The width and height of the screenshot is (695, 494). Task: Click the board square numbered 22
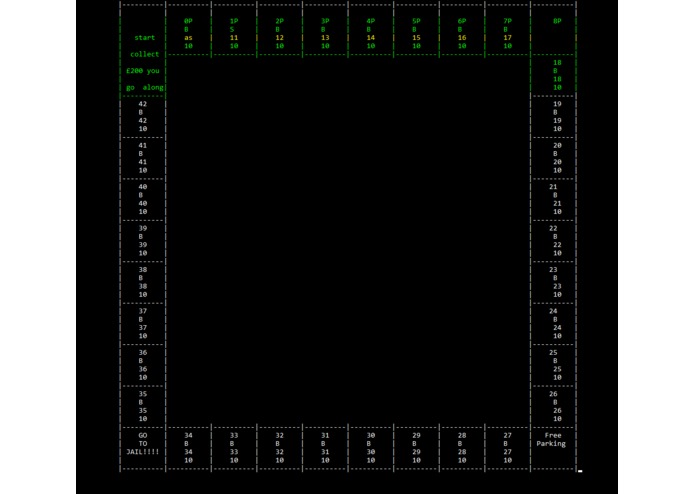tap(554, 241)
